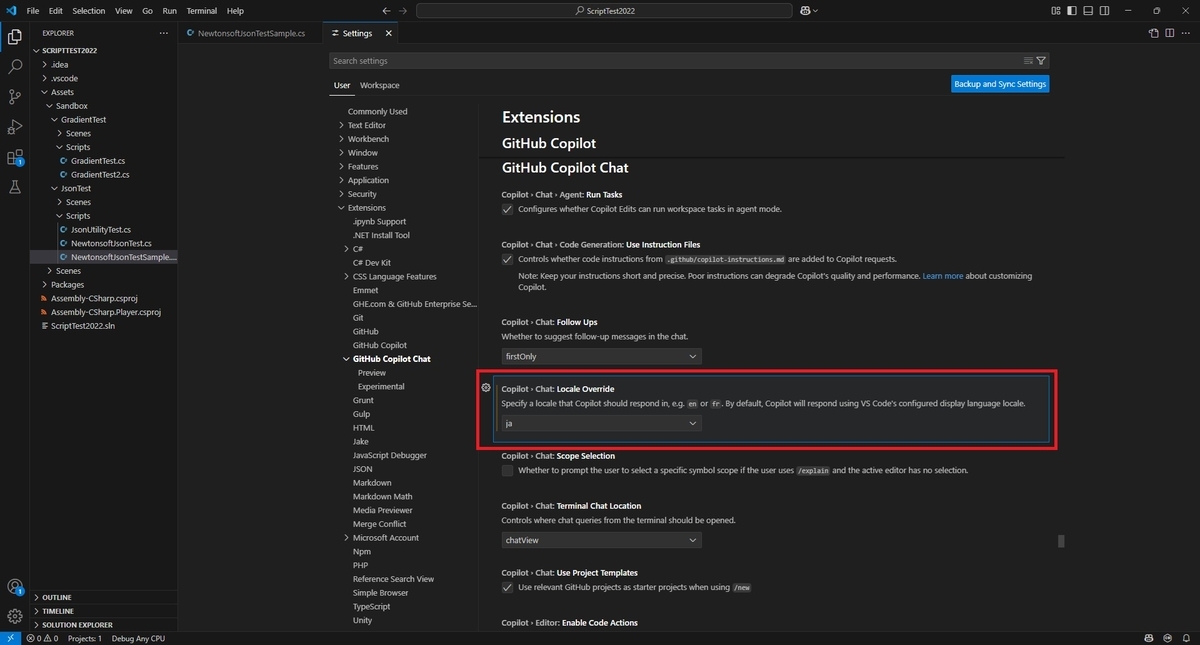Clear settings search input icon
Image resolution: width=1200 pixels, height=645 pixels.
coord(1028,61)
